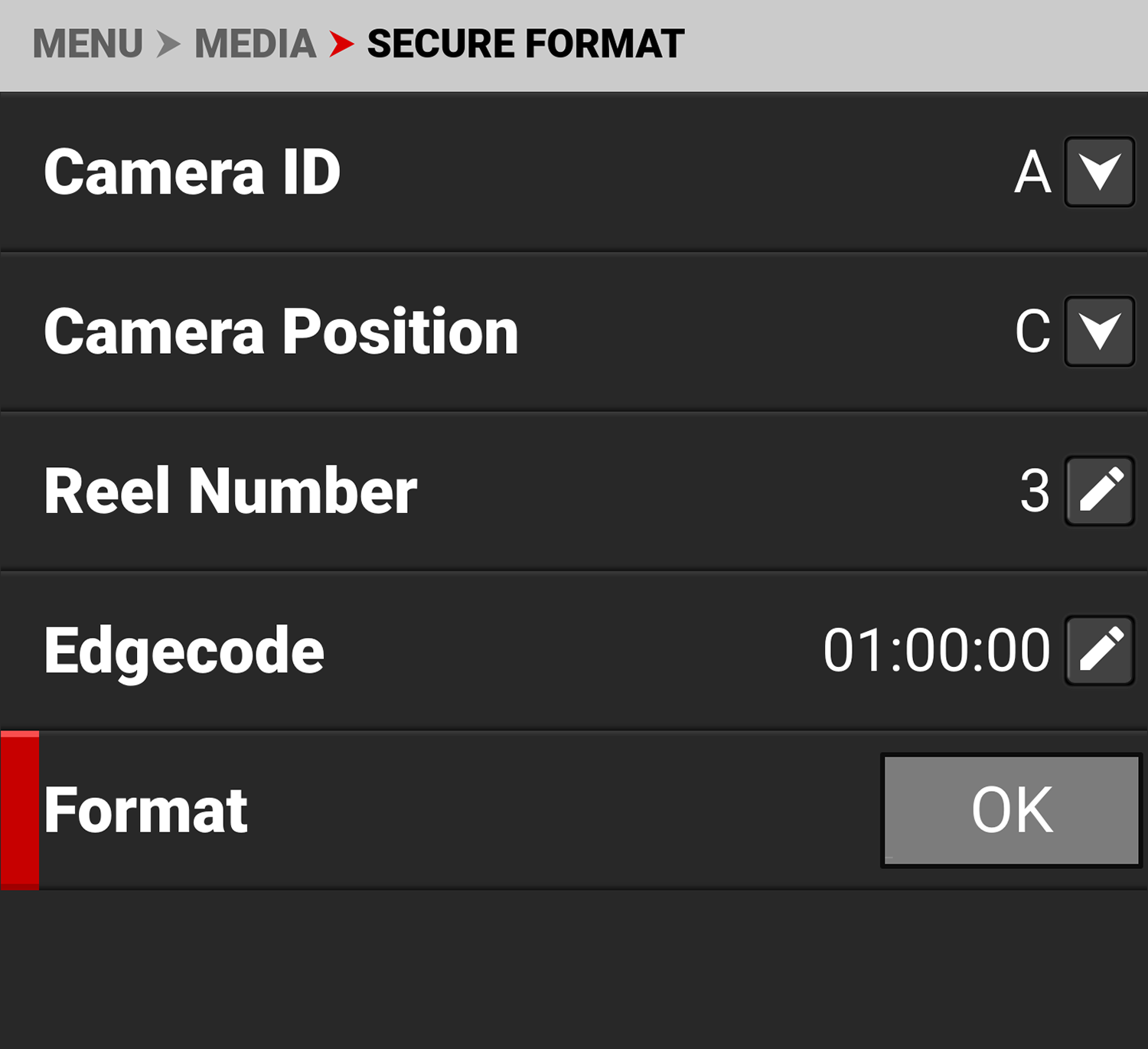Select the Edgecode row label
Viewport: 1148px width, 1049px height.
click(184, 650)
